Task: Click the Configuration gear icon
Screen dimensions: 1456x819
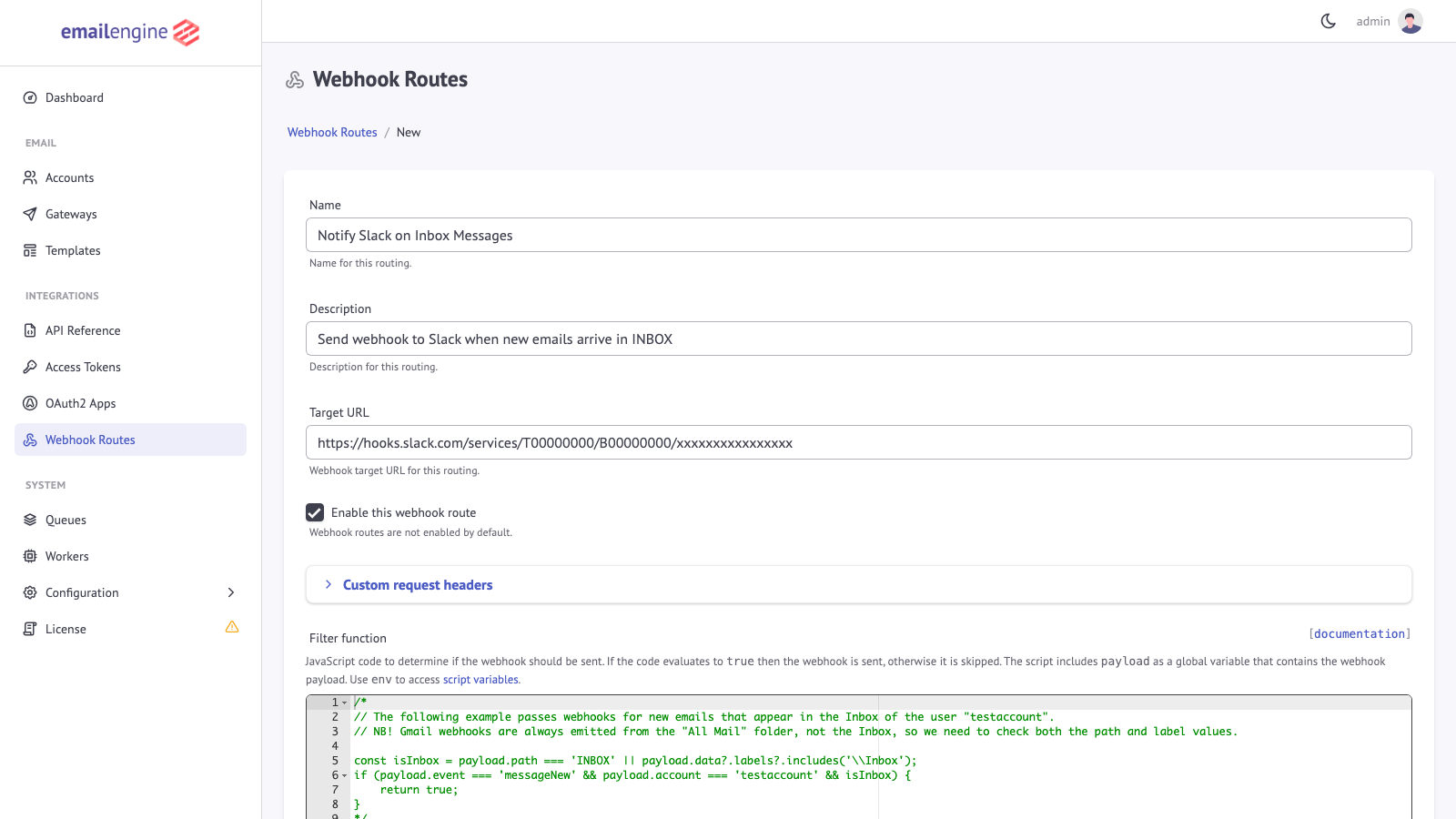Action: point(30,592)
